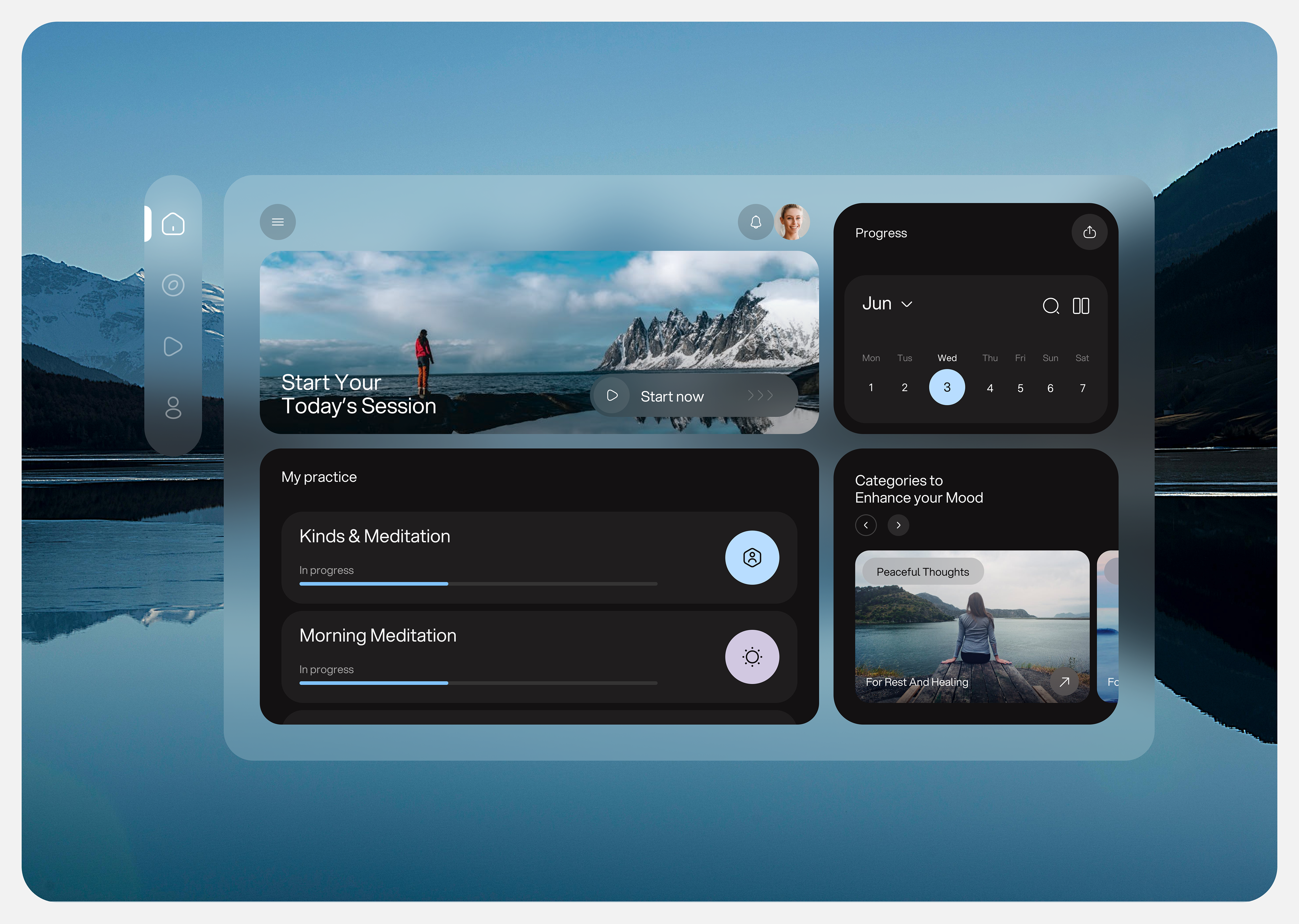1299x924 pixels.
Task: Open the play sidebar icon
Action: tap(173, 346)
